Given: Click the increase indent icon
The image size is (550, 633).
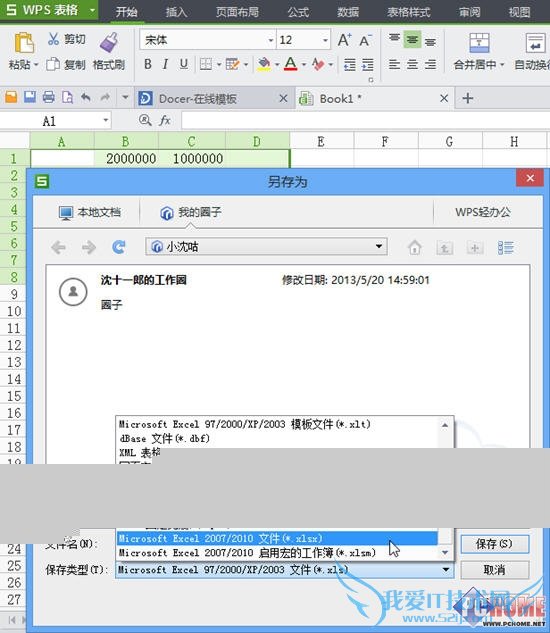Looking at the screenshot, I should click(367, 64).
